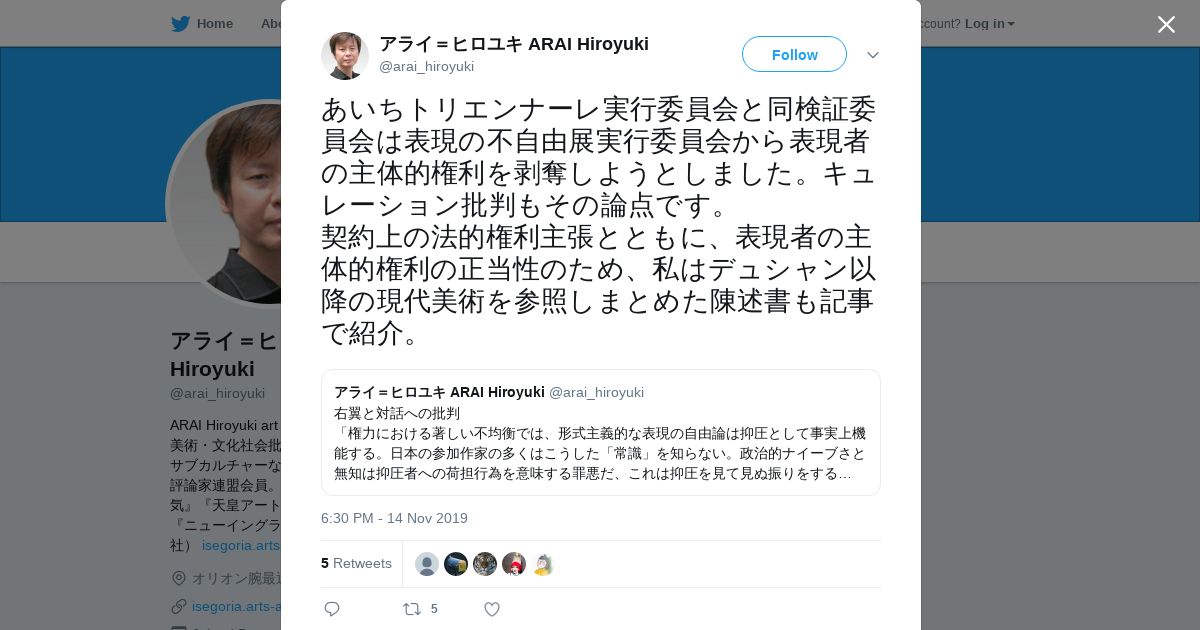Click the location pin icon in profile

point(179,578)
